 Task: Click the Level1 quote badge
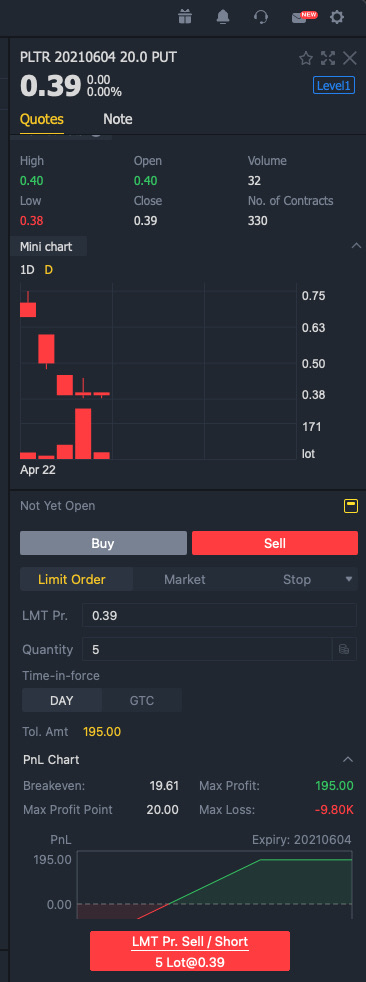[334, 86]
